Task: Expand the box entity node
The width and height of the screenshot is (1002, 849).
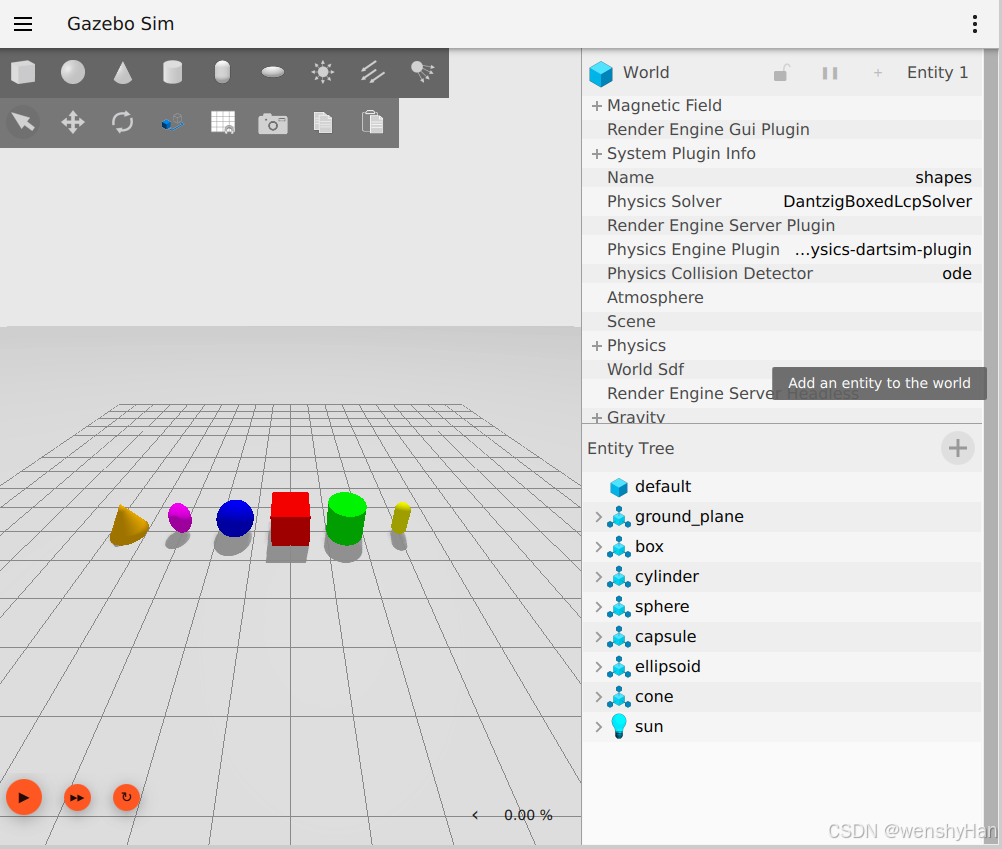Action: click(x=599, y=547)
